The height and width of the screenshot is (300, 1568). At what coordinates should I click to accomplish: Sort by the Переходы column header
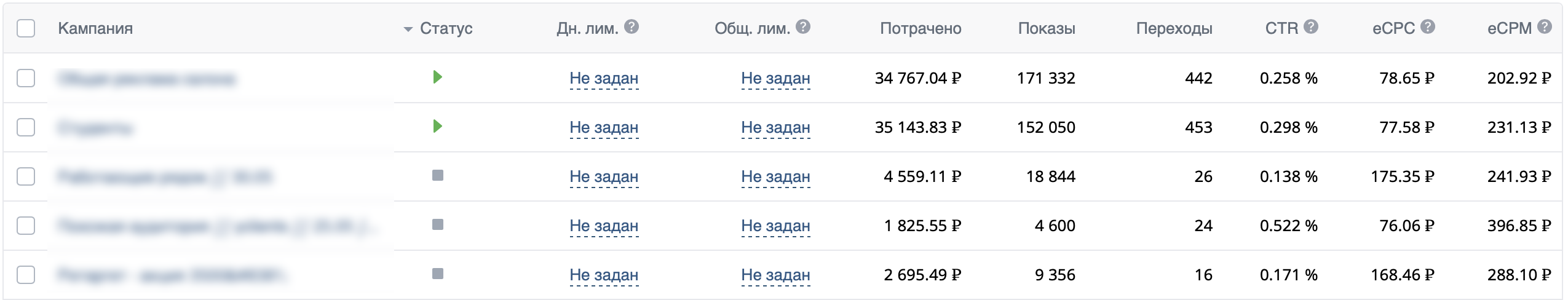[1174, 29]
